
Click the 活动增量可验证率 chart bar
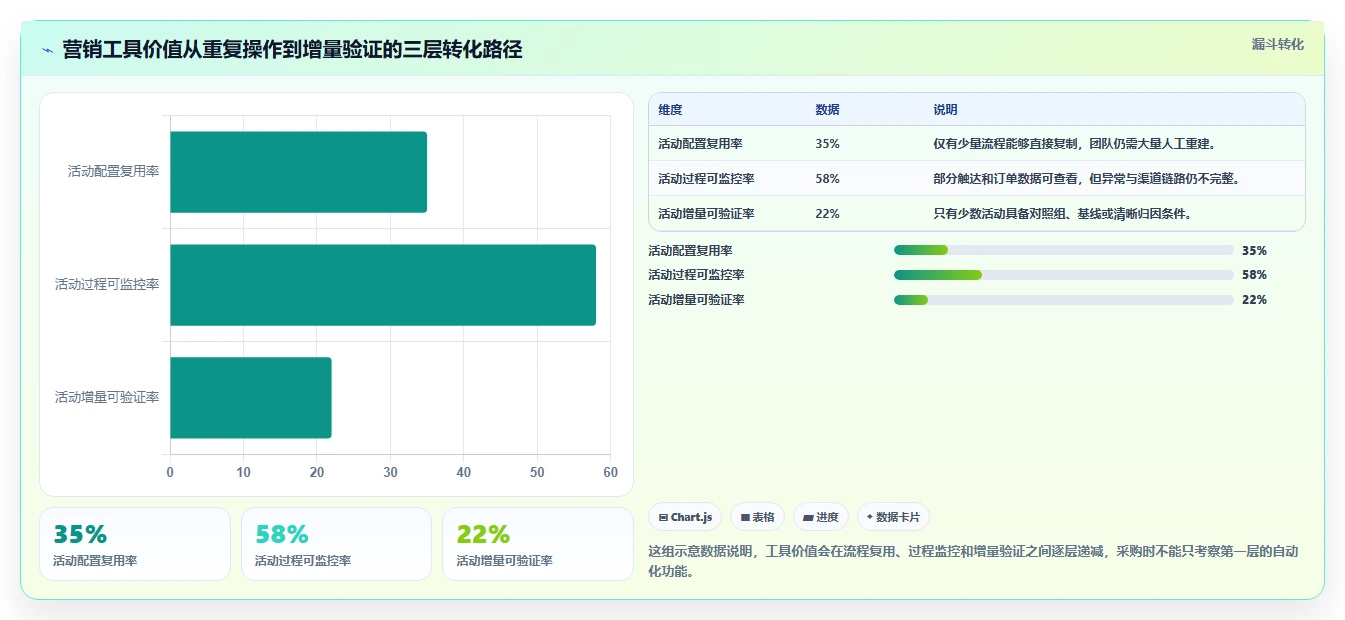(250, 397)
